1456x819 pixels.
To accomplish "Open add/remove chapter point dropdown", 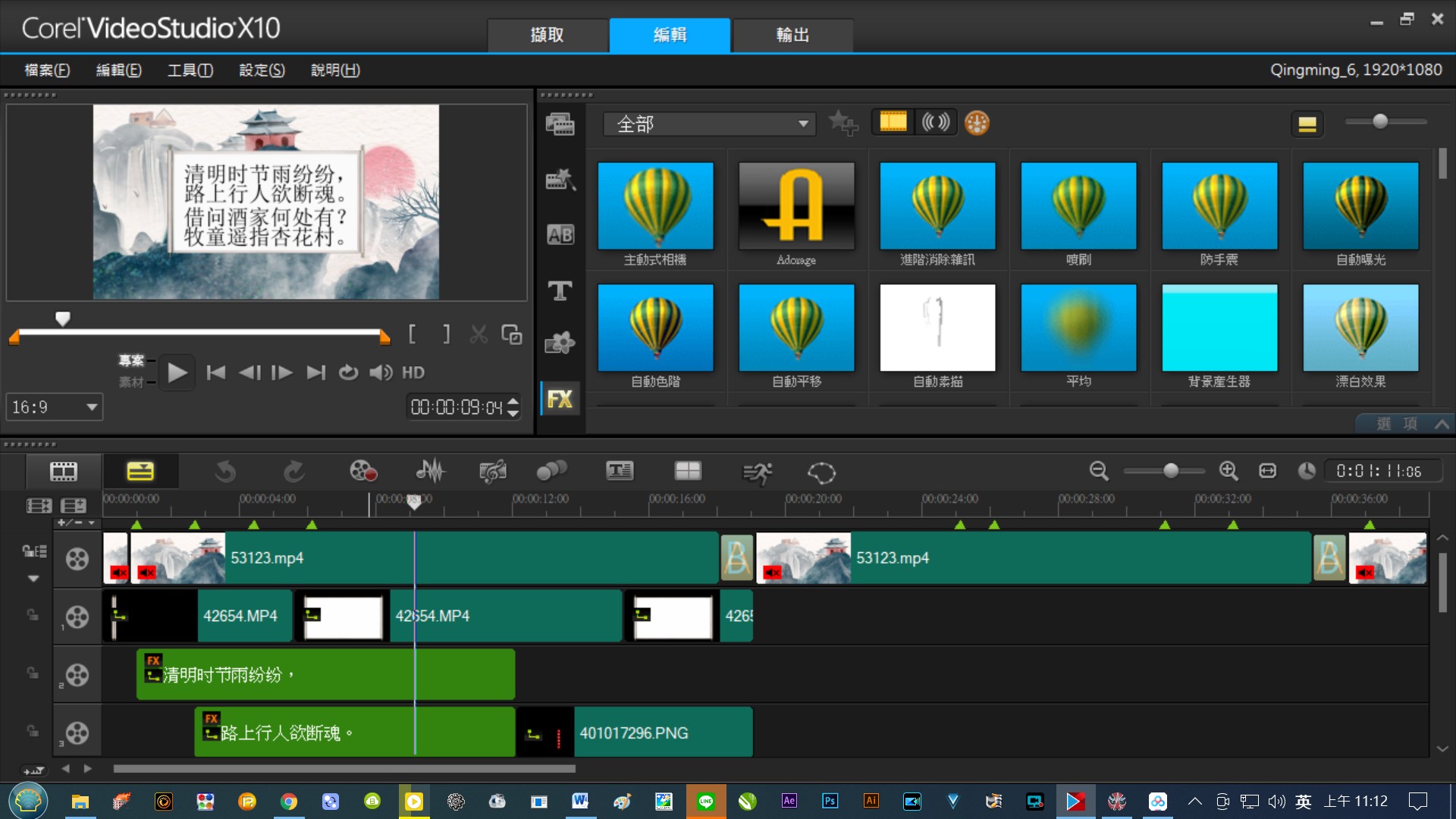I will [x=77, y=523].
